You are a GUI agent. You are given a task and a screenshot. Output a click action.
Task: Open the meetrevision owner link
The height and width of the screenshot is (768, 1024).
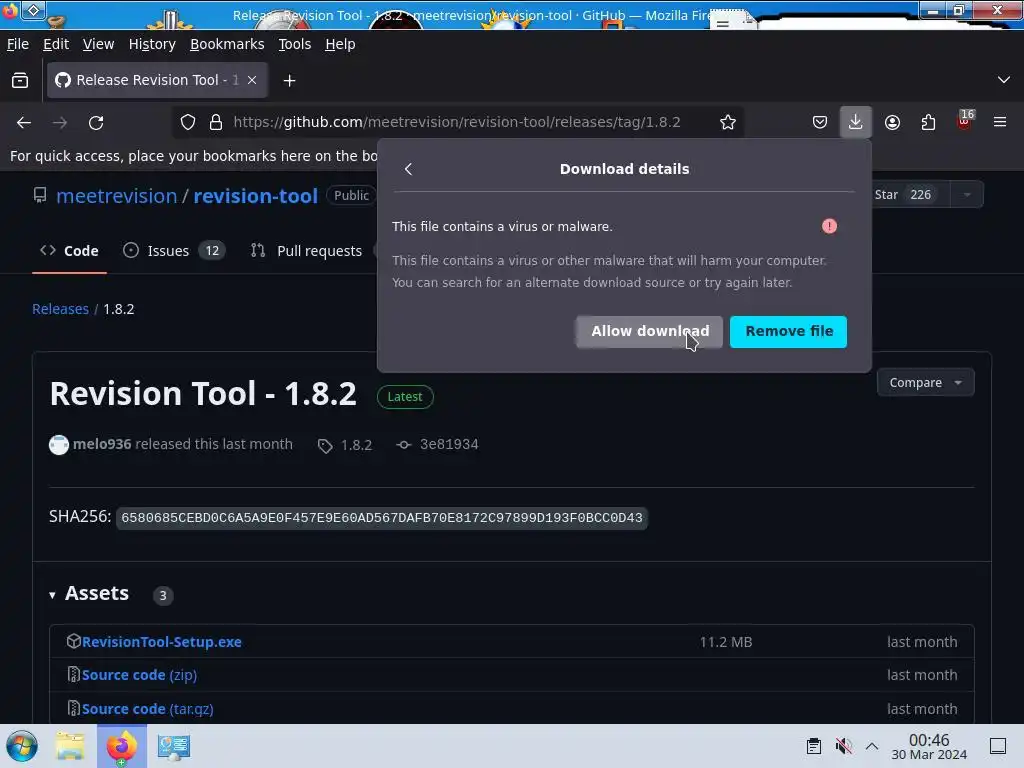click(116, 196)
